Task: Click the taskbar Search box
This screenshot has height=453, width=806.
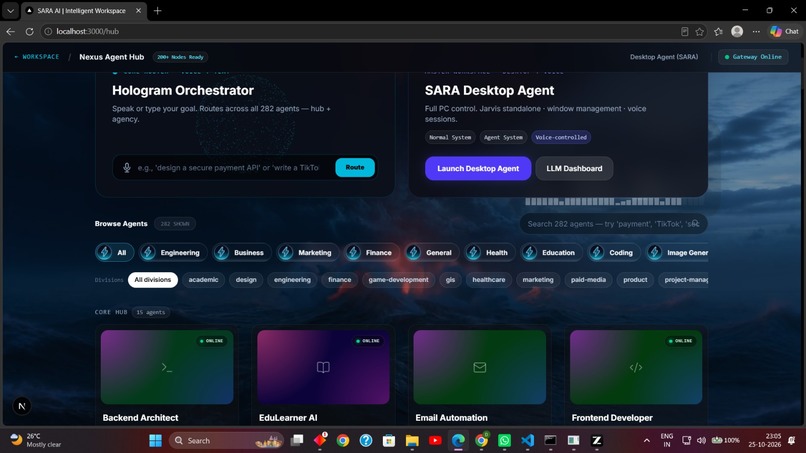Action: [x=227, y=441]
